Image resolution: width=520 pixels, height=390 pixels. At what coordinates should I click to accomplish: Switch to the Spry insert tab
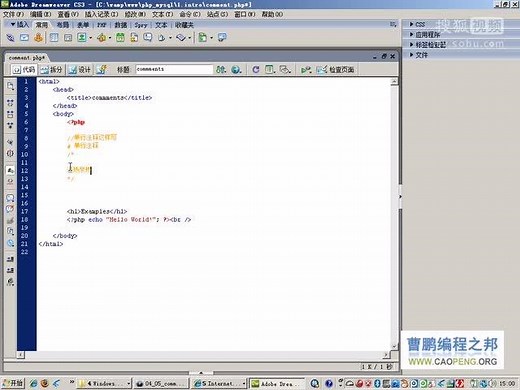coord(141,25)
